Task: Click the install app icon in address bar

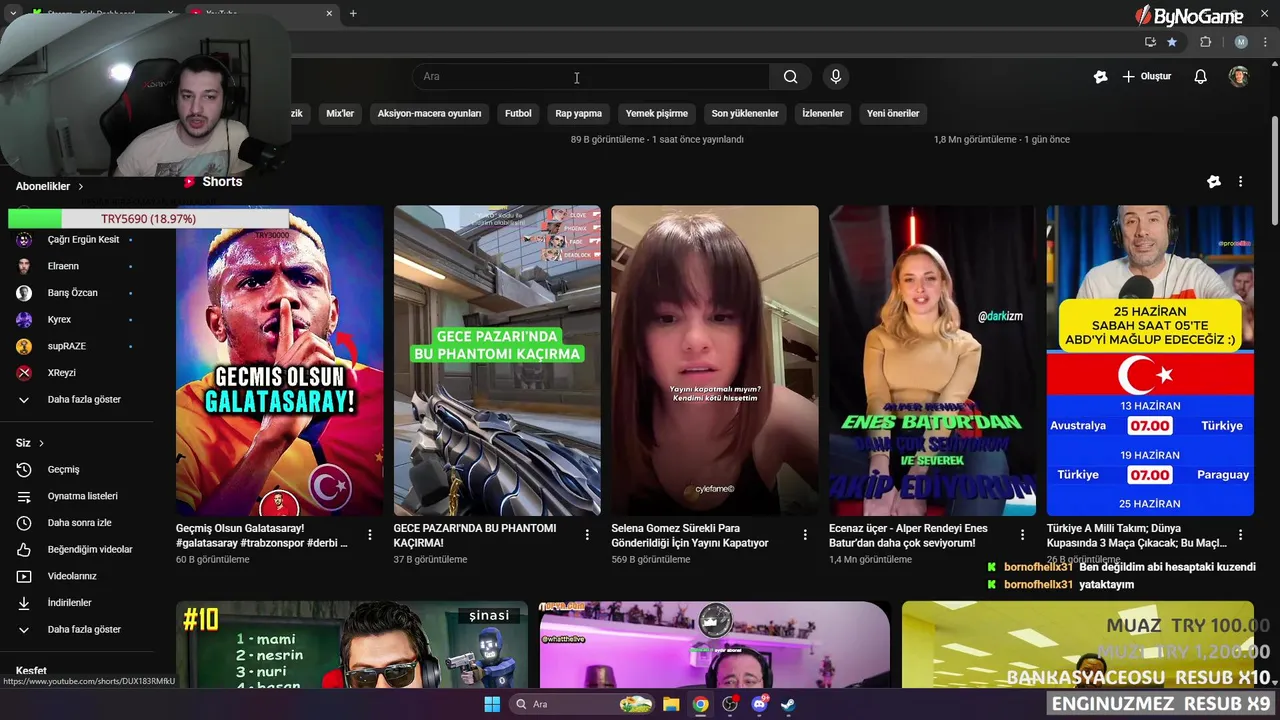Action: click(1150, 42)
